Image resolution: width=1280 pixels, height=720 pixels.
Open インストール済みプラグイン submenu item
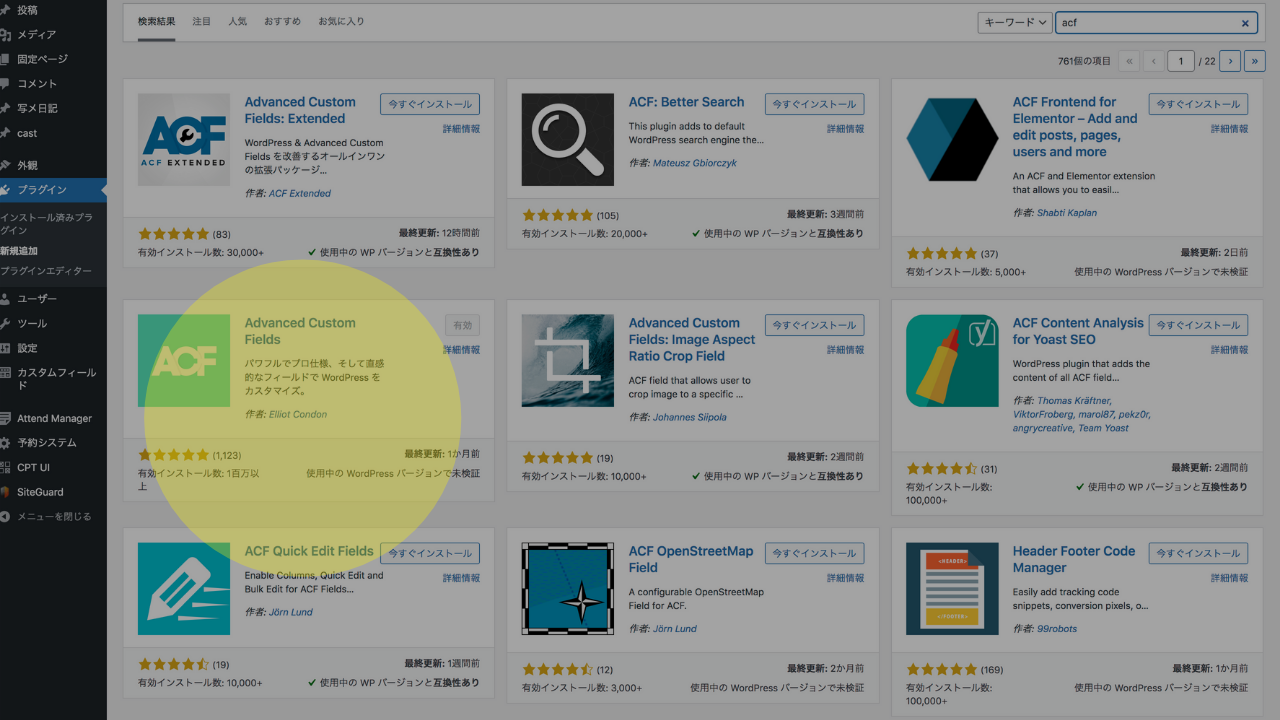tap(47, 223)
